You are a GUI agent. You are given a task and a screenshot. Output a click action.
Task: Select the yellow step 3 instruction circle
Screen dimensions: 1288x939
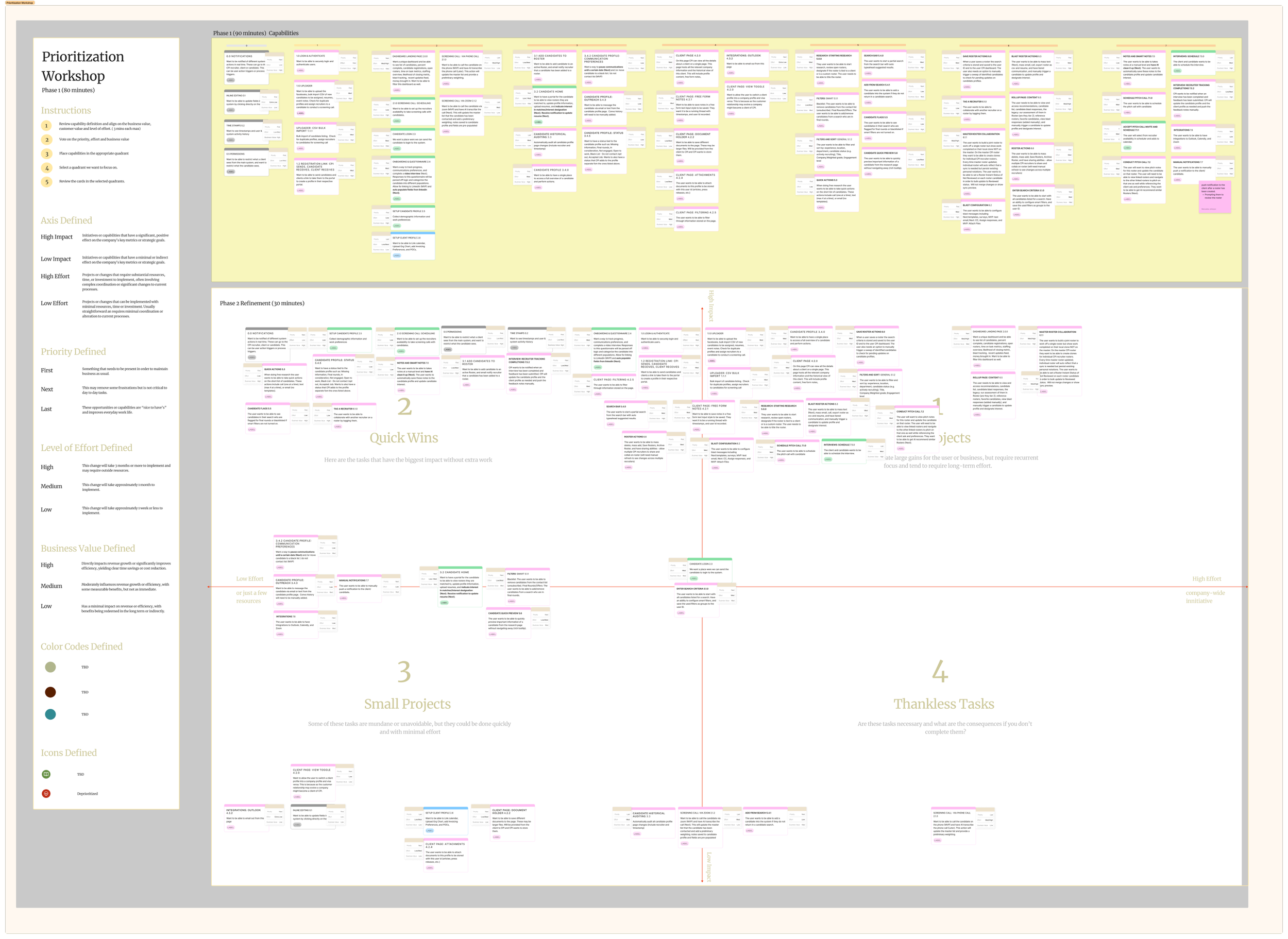coord(46,153)
